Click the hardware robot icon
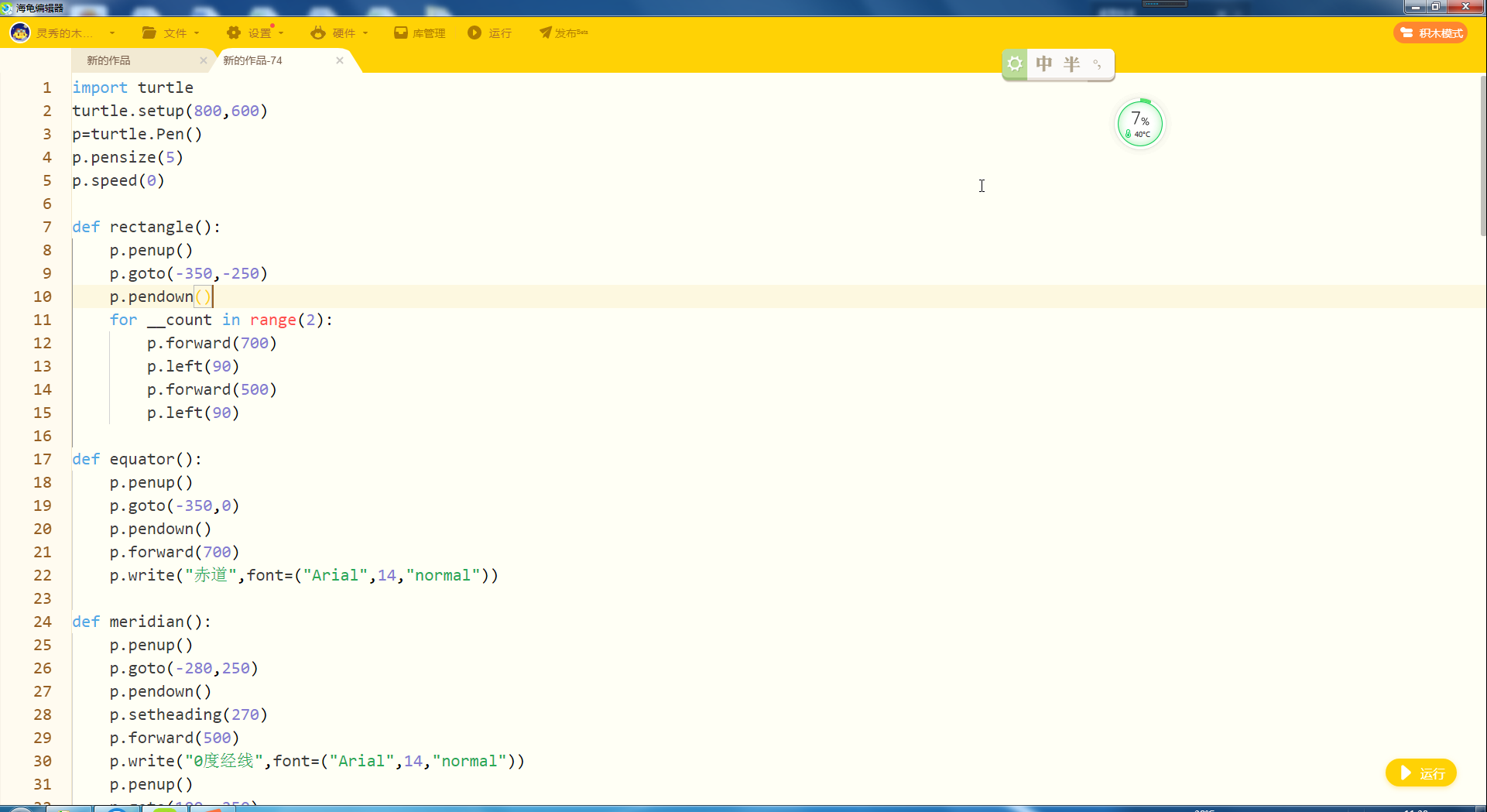This screenshot has width=1487, height=812. (318, 33)
